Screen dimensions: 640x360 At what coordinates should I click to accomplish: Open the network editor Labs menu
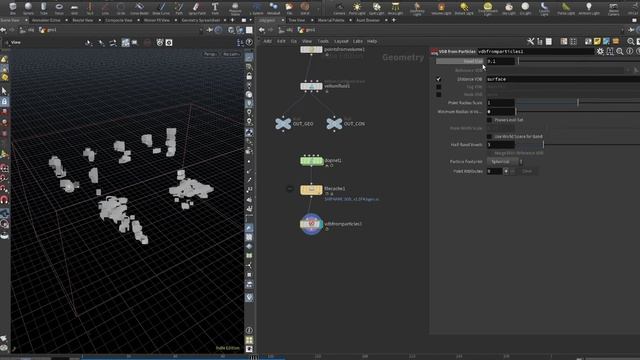[x=358, y=41]
